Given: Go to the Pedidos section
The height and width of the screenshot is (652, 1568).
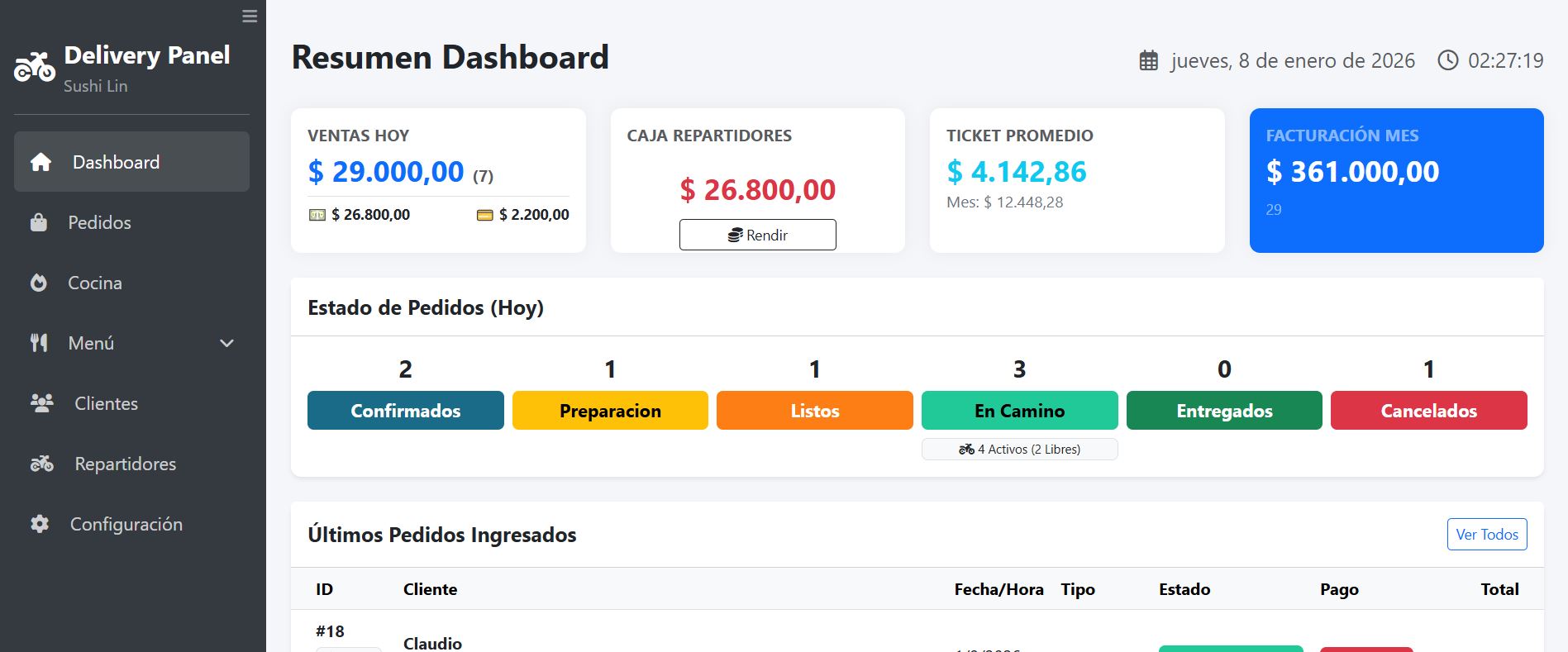Looking at the screenshot, I should [x=99, y=222].
